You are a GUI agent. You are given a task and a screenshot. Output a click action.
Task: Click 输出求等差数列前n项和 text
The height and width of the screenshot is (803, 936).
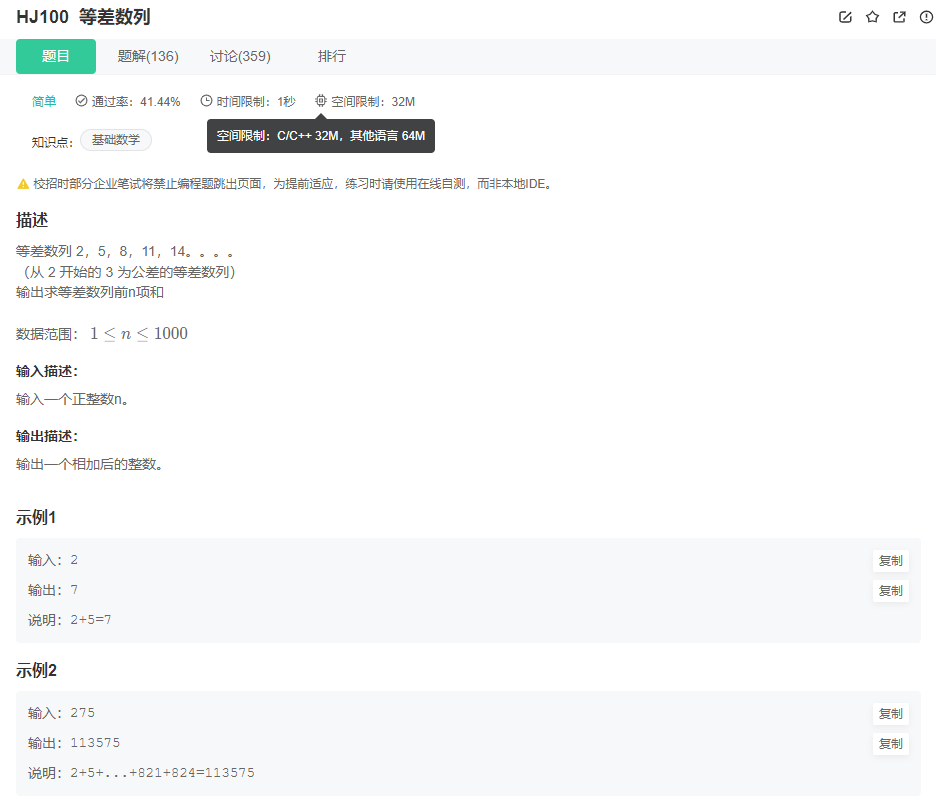(x=90, y=293)
